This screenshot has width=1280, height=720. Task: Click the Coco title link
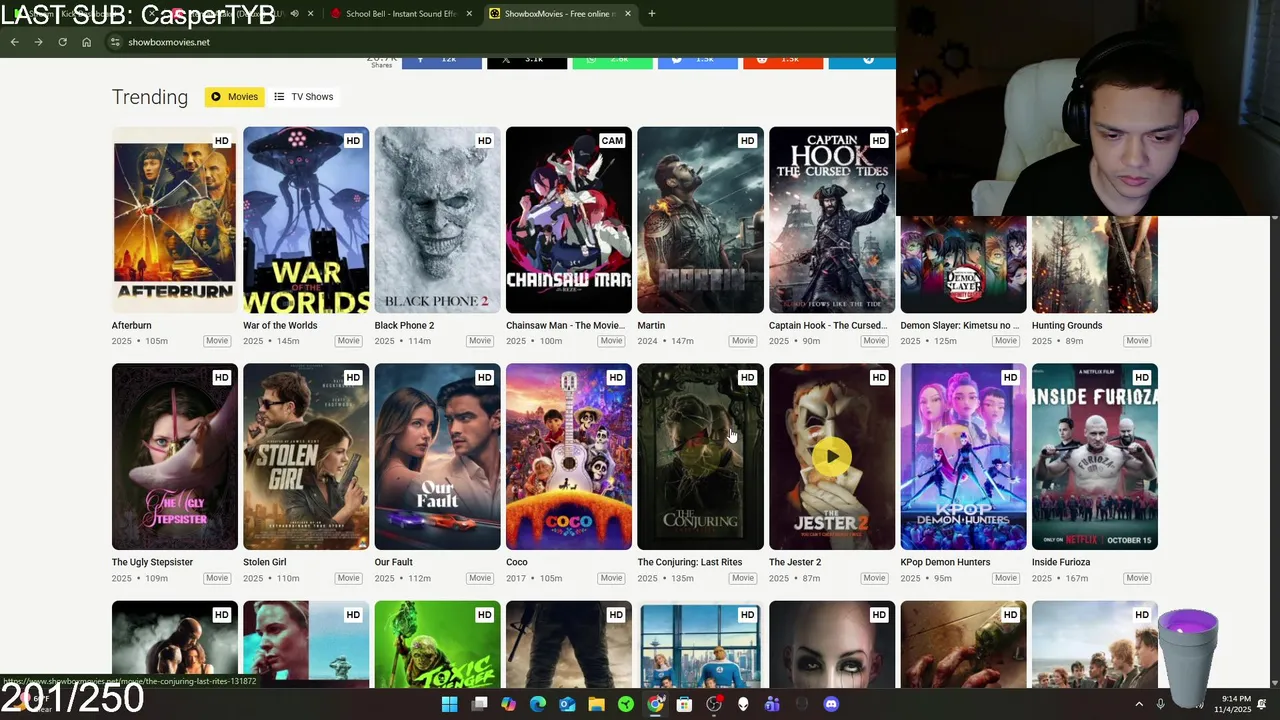517,562
